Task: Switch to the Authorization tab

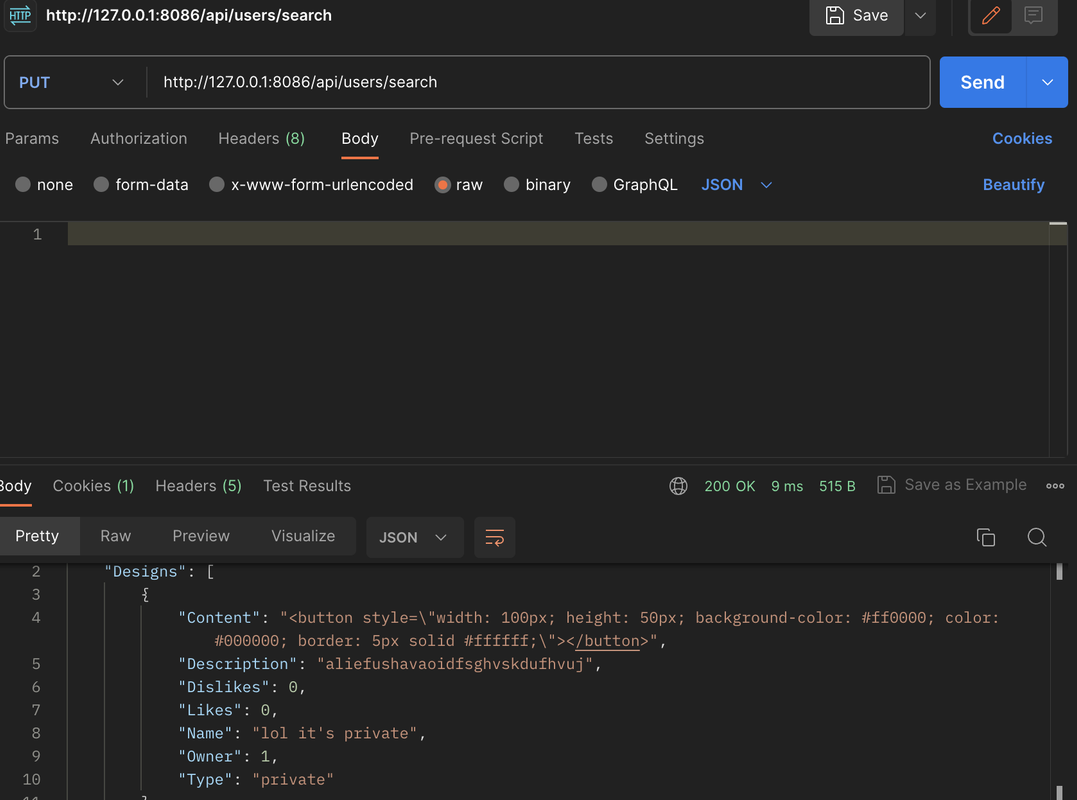Action: point(139,139)
